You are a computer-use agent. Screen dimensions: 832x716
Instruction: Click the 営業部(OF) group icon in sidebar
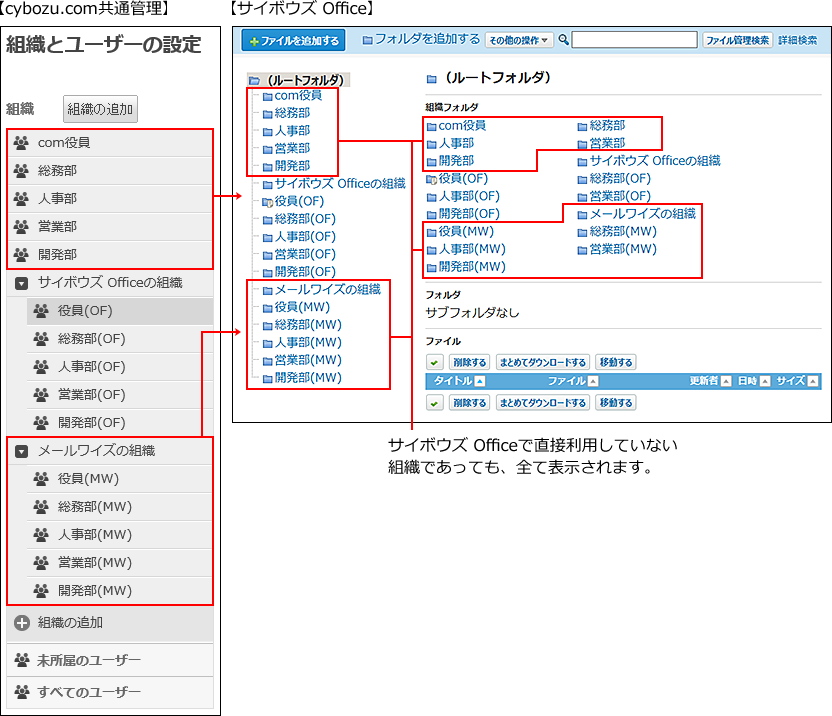[41, 395]
